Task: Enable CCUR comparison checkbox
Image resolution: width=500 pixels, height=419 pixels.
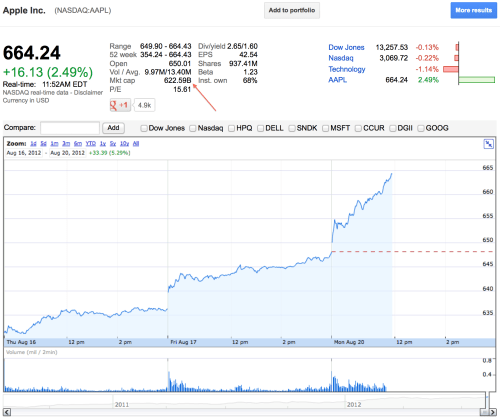Action: tap(358, 128)
